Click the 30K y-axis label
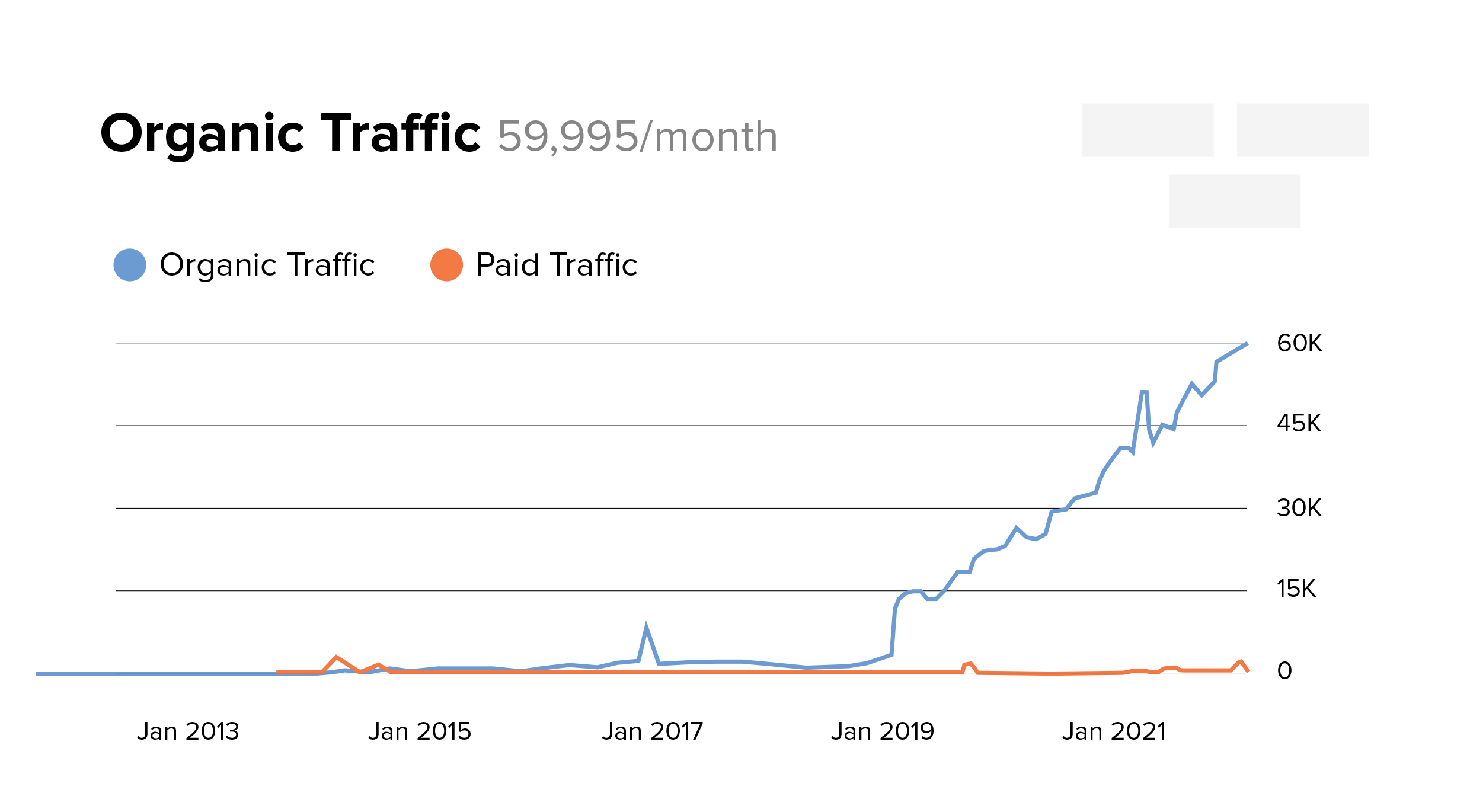This screenshot has height=812, width=1470. point(1299,508)
